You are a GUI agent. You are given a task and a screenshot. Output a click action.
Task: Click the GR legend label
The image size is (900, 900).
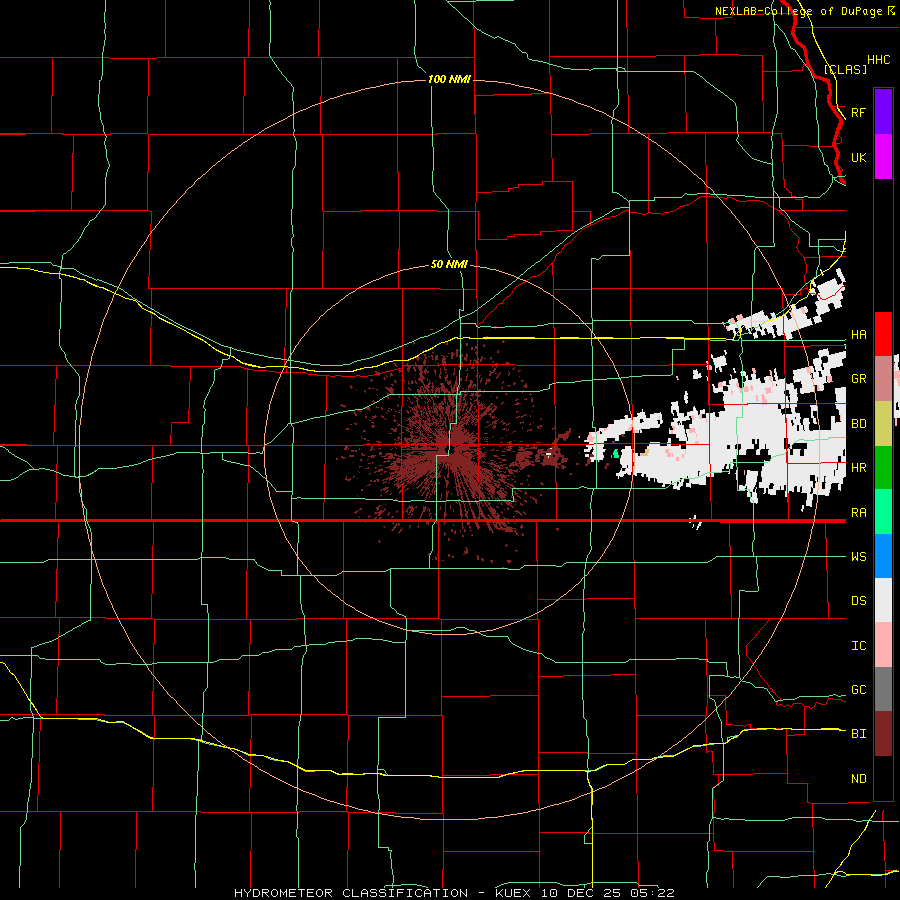click(x=859, y=379)
